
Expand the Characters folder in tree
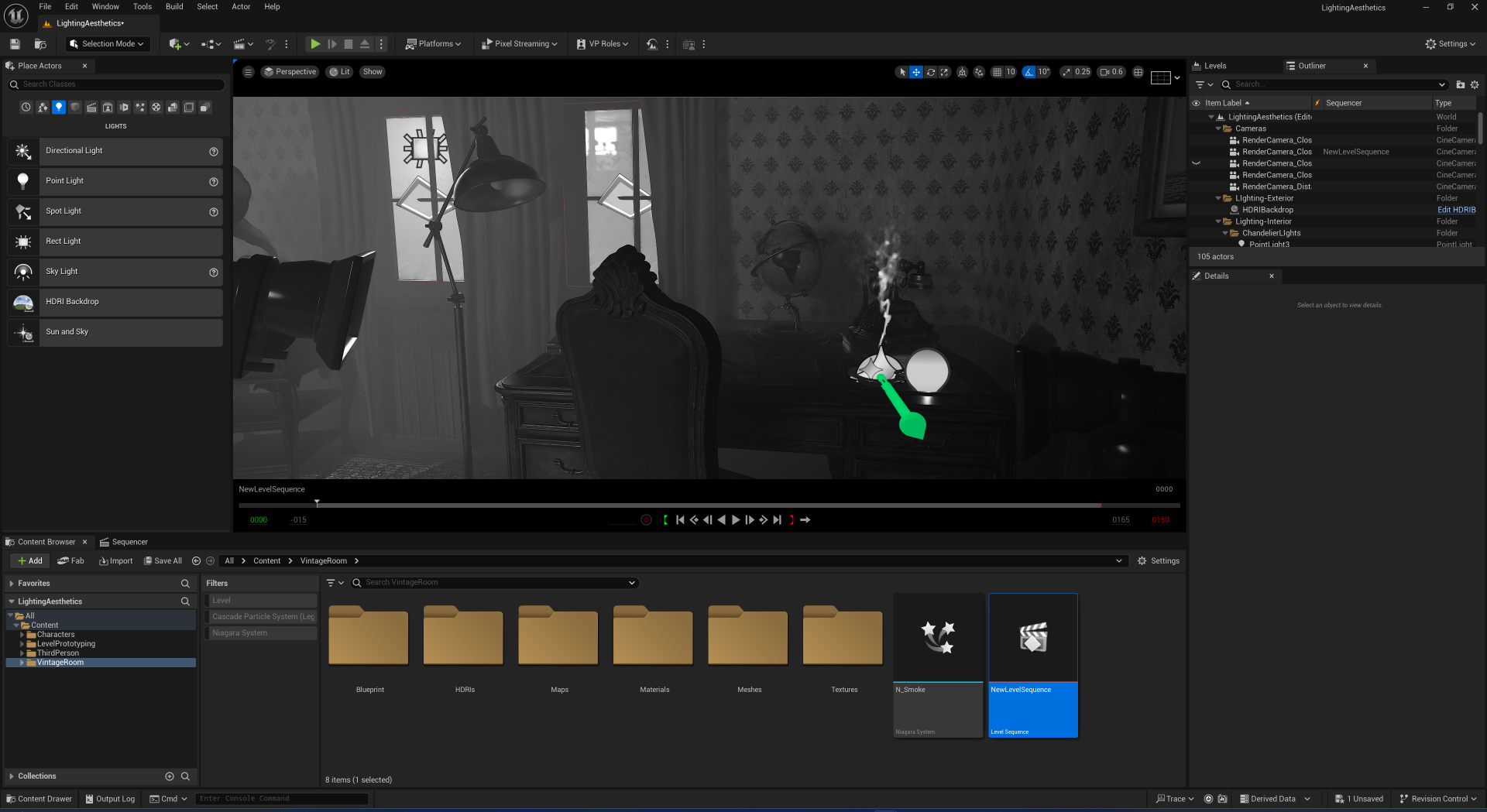click(x=22, y=635)
